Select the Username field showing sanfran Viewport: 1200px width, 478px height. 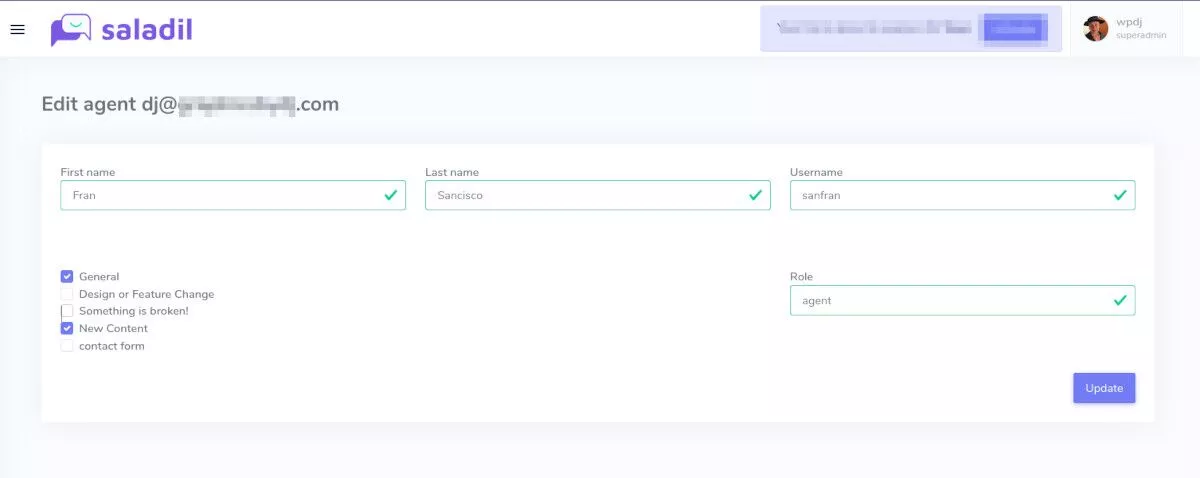950,195
